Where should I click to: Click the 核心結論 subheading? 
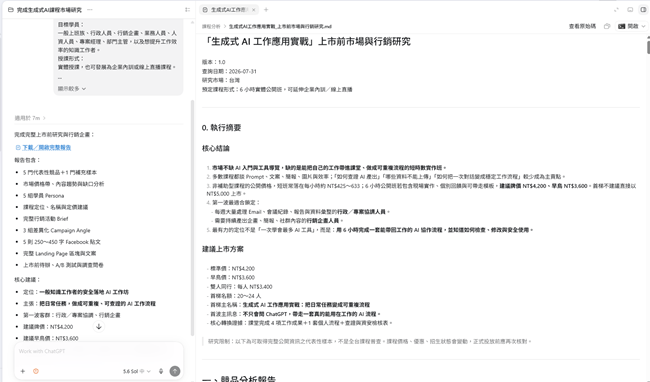(216, 148)
